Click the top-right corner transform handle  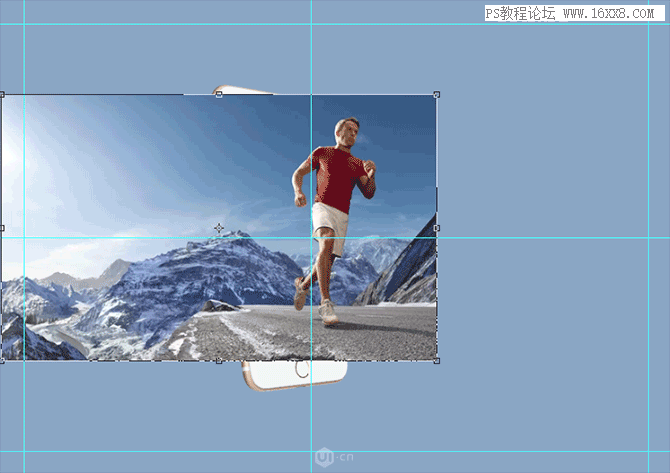coord(436,94)
